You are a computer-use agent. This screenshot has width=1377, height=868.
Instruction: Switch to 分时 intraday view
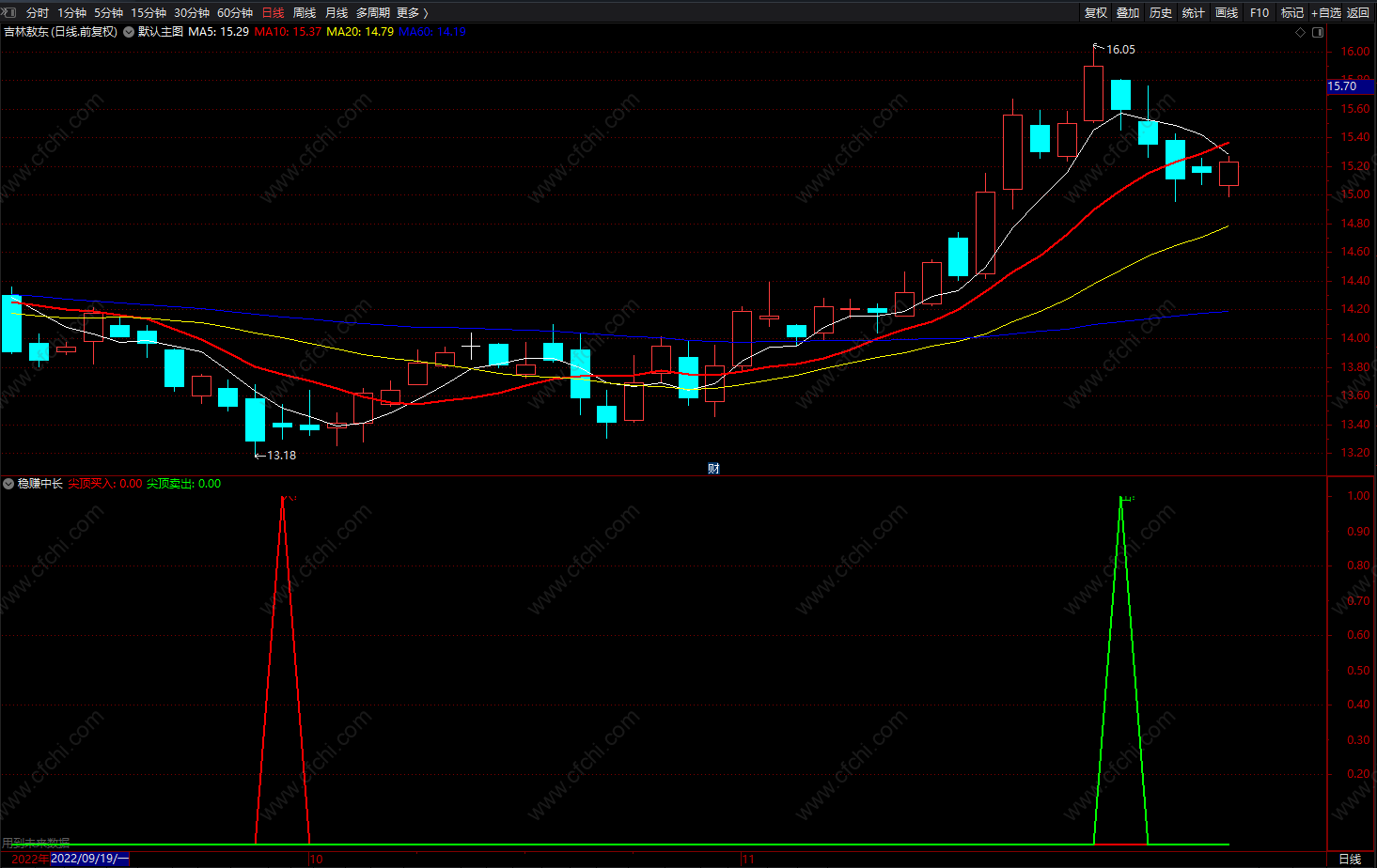(x=38, y=12)
